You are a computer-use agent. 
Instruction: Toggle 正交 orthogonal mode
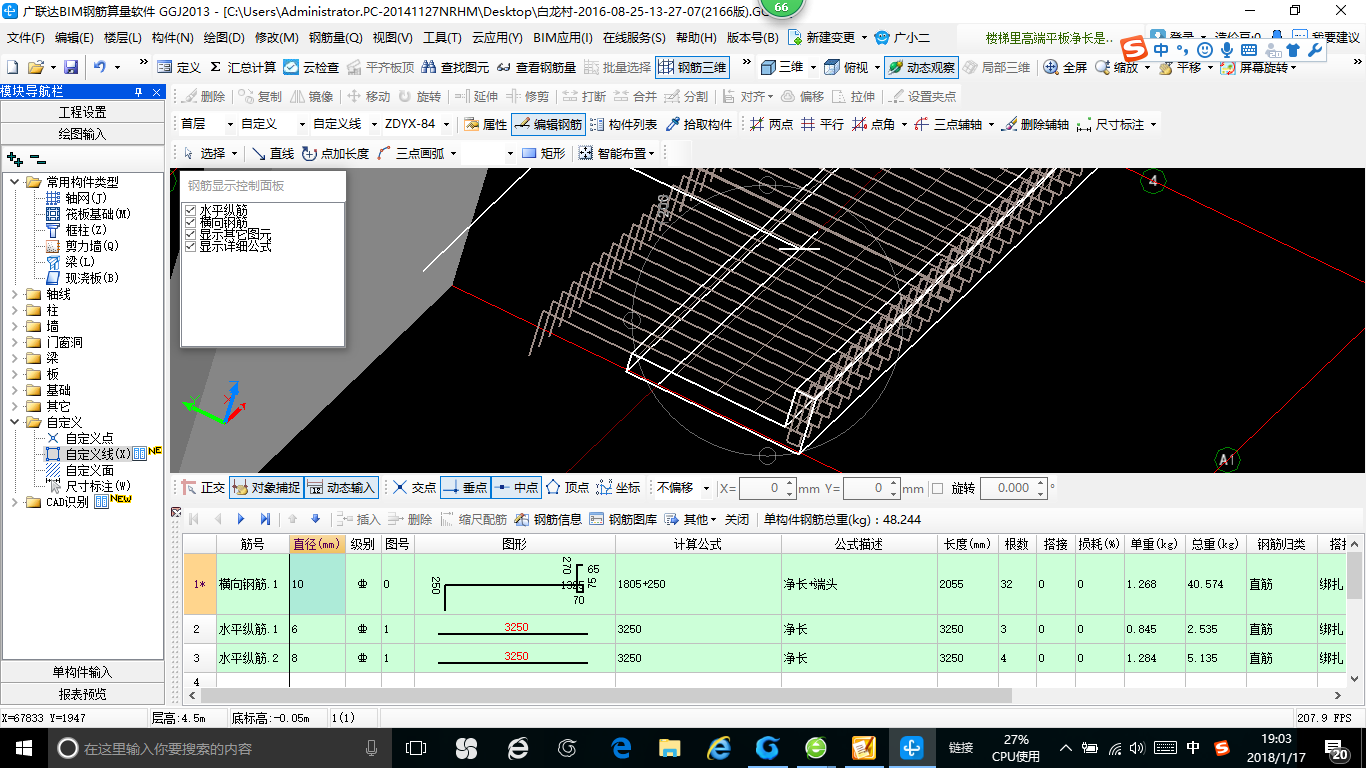[203, 488]
